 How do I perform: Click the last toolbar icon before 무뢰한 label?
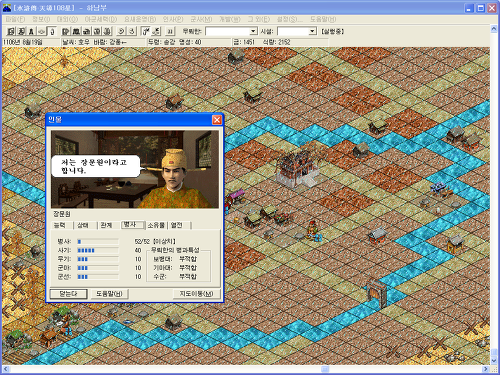click(x=170, y=31)
